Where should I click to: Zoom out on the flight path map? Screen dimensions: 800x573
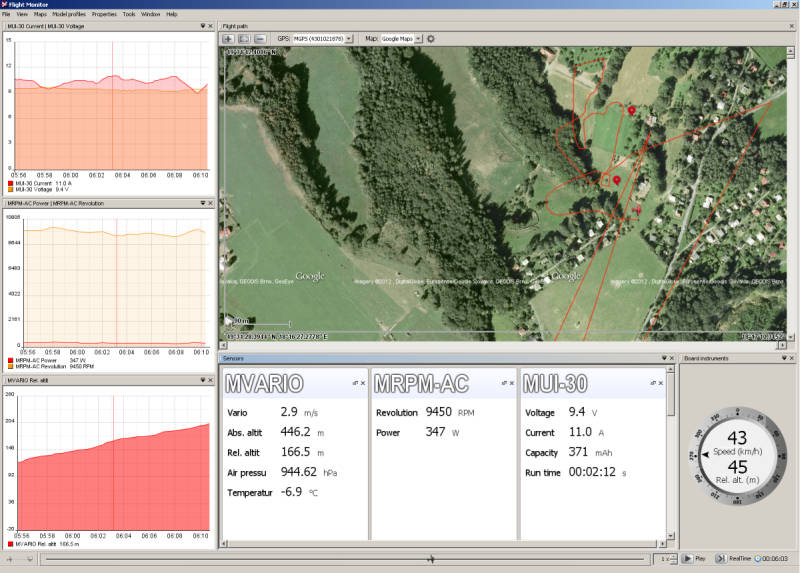[260, 39]
